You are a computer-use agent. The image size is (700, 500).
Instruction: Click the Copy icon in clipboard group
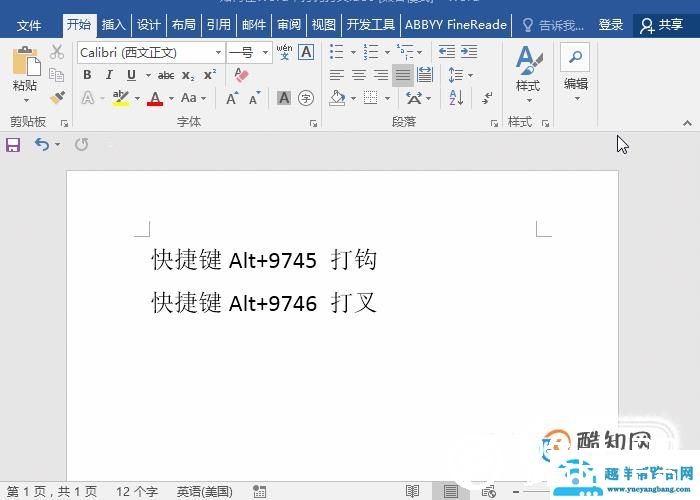tap(57, 75)
